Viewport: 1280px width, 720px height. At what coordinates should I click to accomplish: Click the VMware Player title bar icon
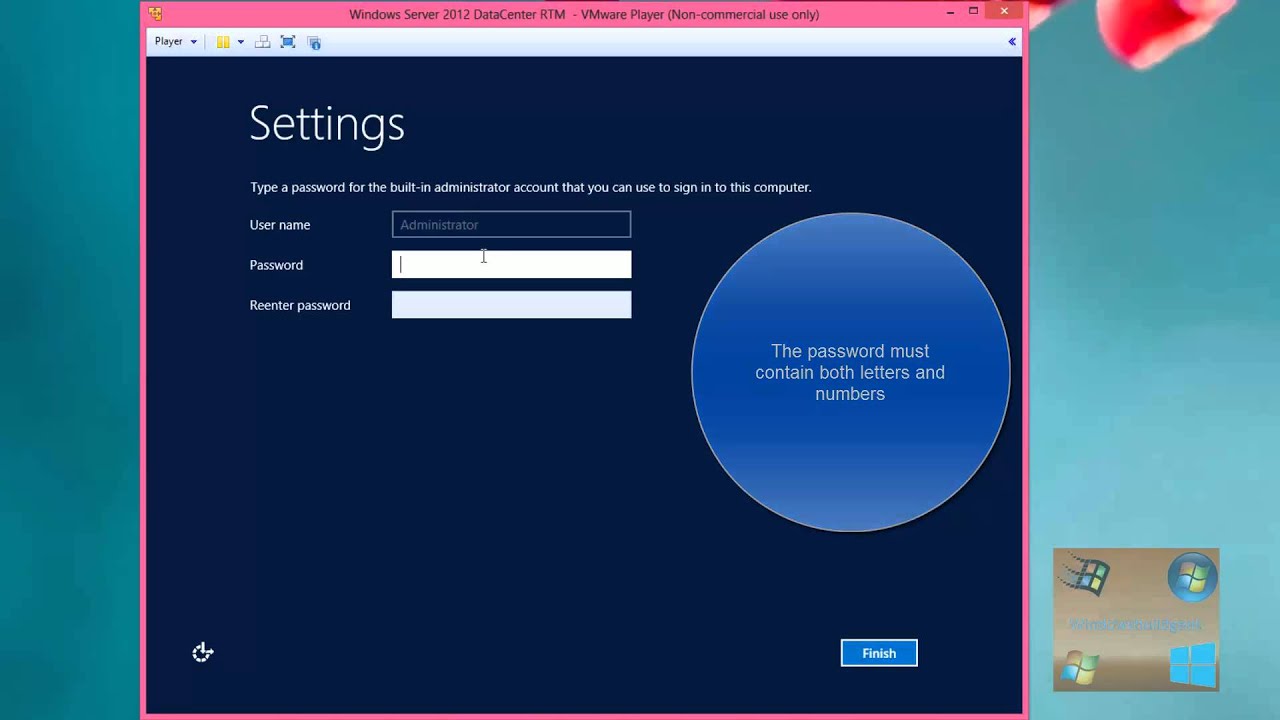[155, 14]
